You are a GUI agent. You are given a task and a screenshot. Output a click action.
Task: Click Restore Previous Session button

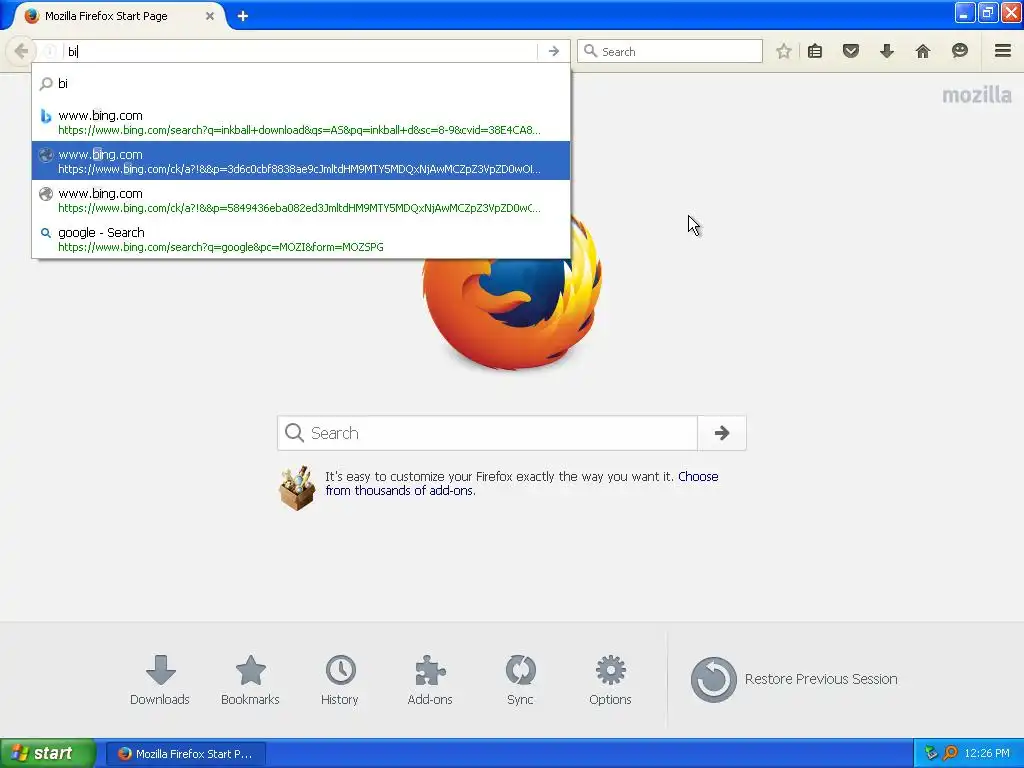(794, 679)
